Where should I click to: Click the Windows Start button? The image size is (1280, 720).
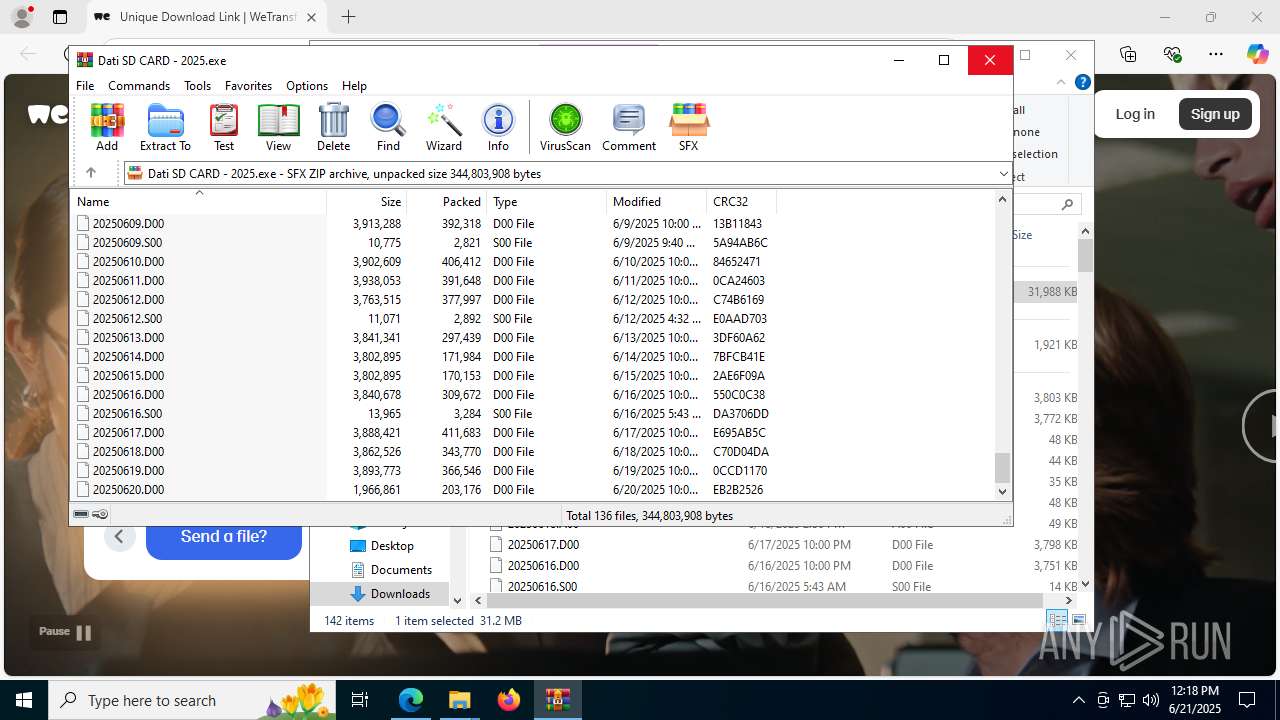[x=24, y=700]
